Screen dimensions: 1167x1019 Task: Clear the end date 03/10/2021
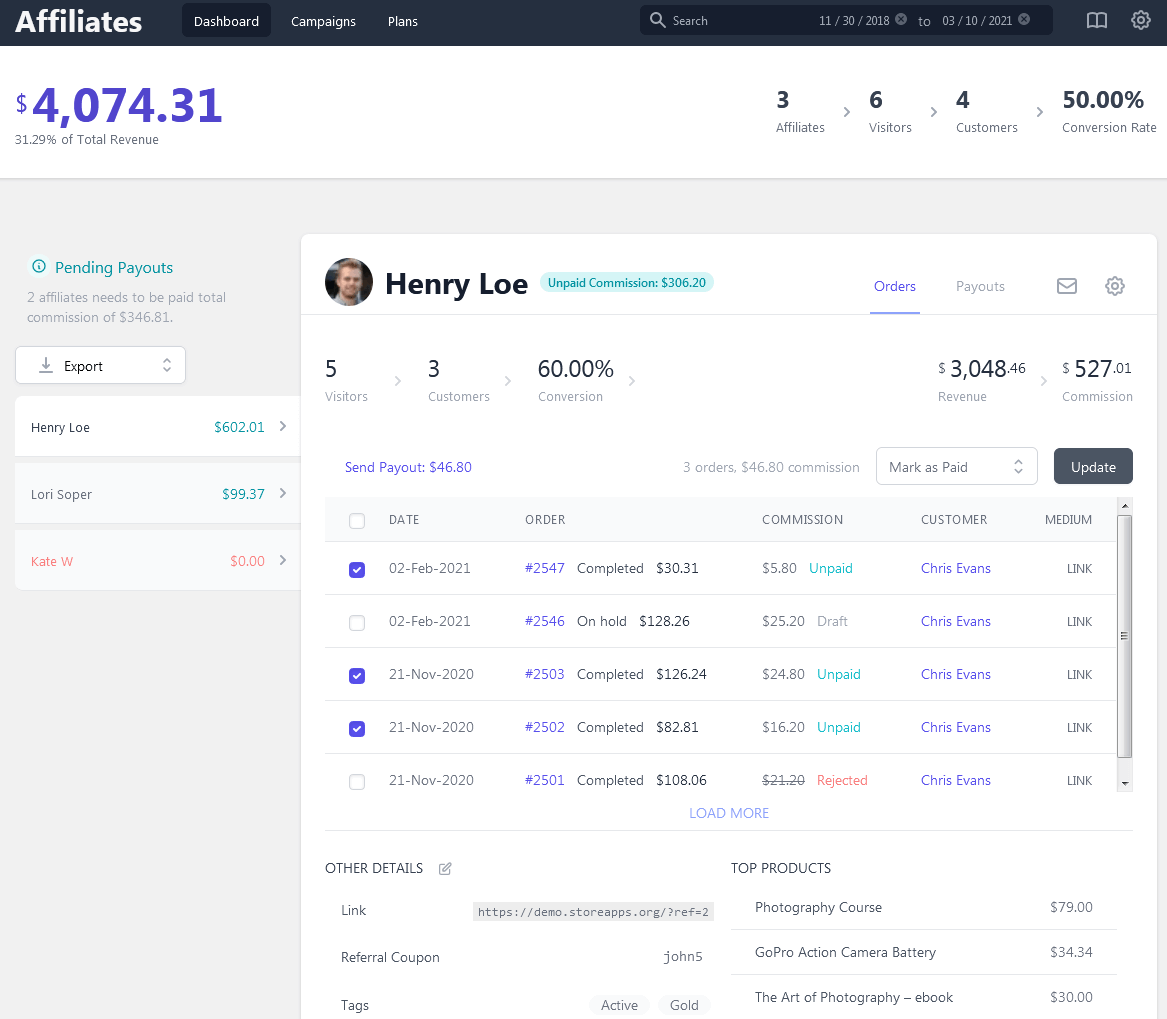[1024, 19]
